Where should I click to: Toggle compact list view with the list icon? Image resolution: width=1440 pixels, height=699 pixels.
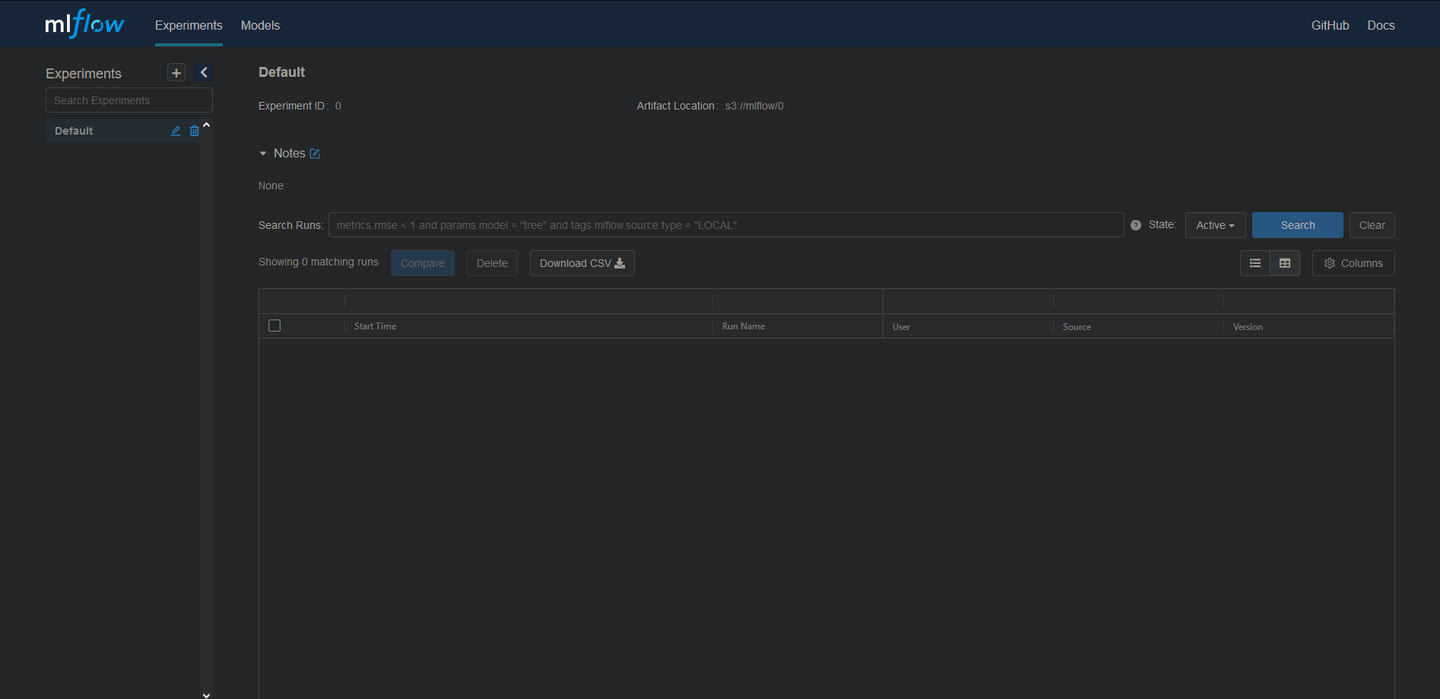pos(1255,262)
